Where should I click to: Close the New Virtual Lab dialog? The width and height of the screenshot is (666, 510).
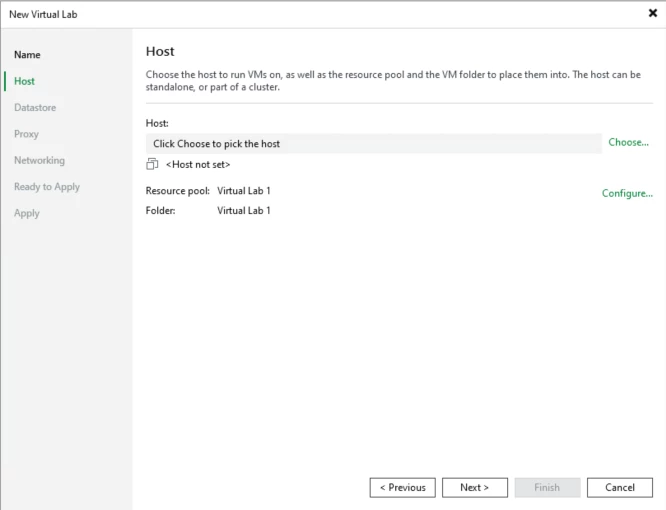tap(652, 14)
